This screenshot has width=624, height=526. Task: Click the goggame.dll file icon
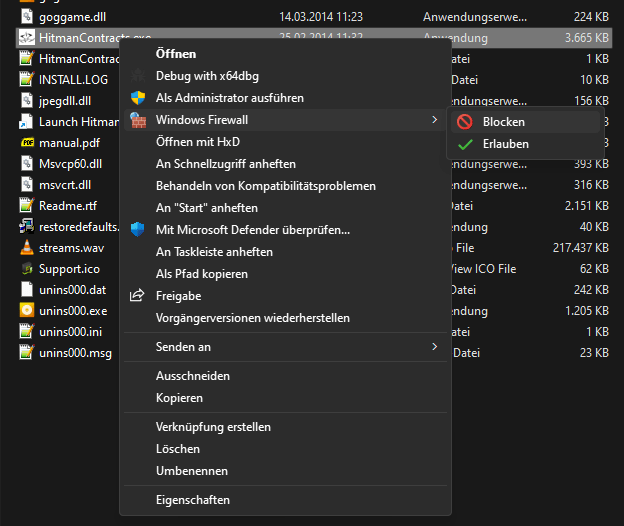27,17
